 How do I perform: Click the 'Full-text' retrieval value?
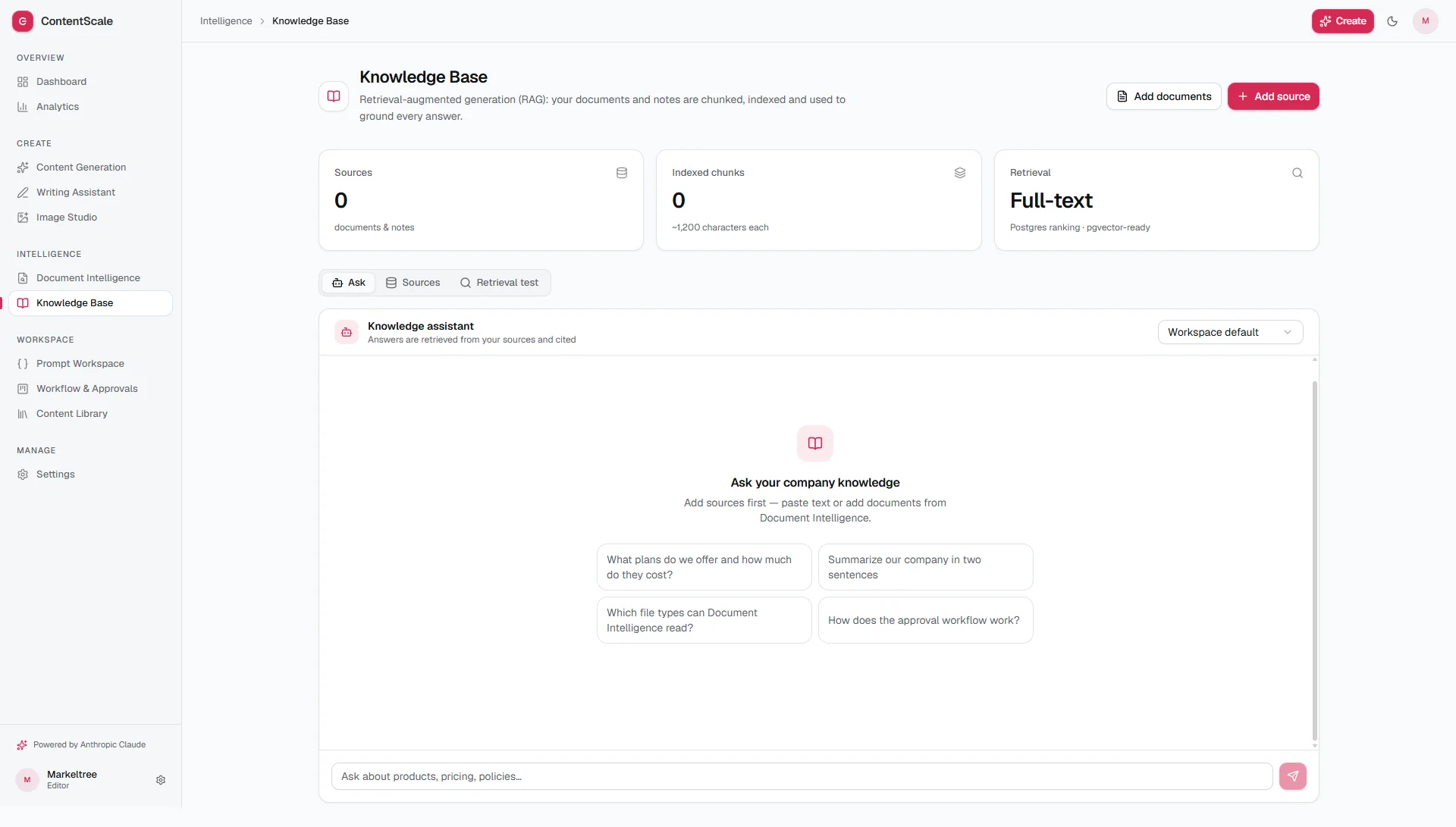(x=1051, y=200)
